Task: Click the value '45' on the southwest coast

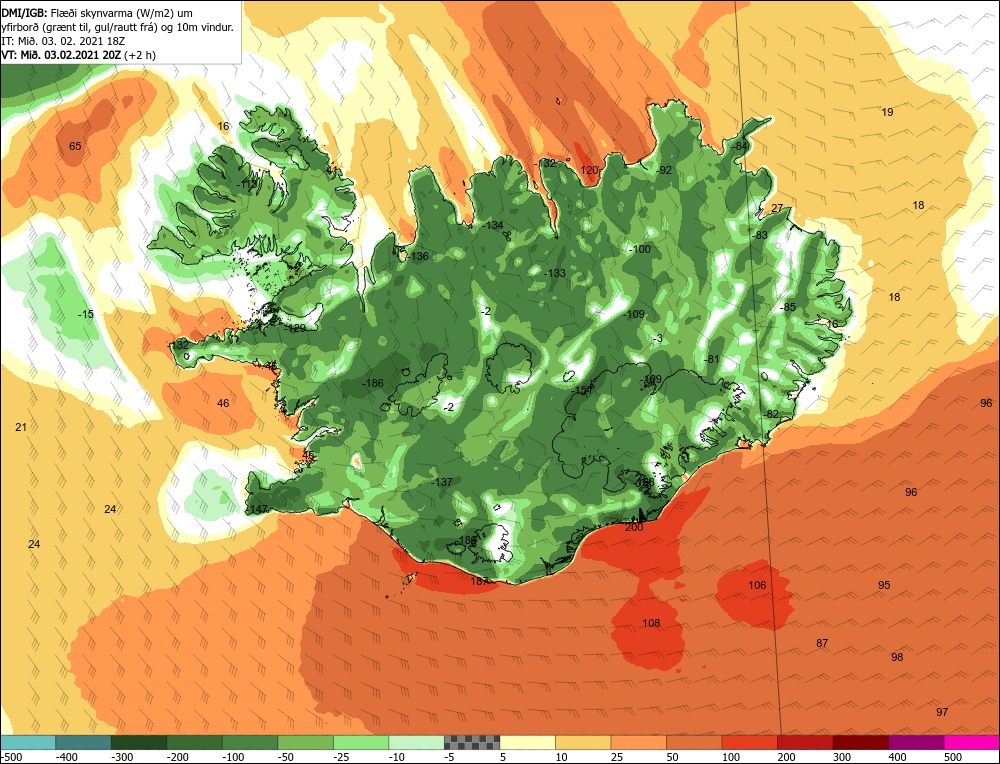Action: tap(308, 456)
